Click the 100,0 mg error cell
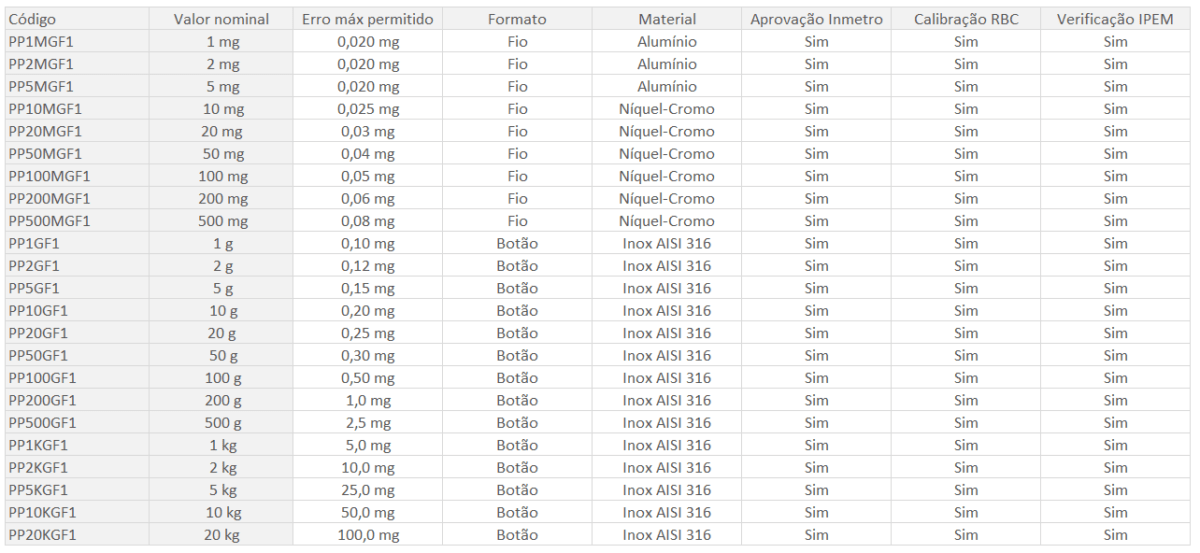Image resolution: width=1200 pixels, height=553 pixels. [368, 535]
